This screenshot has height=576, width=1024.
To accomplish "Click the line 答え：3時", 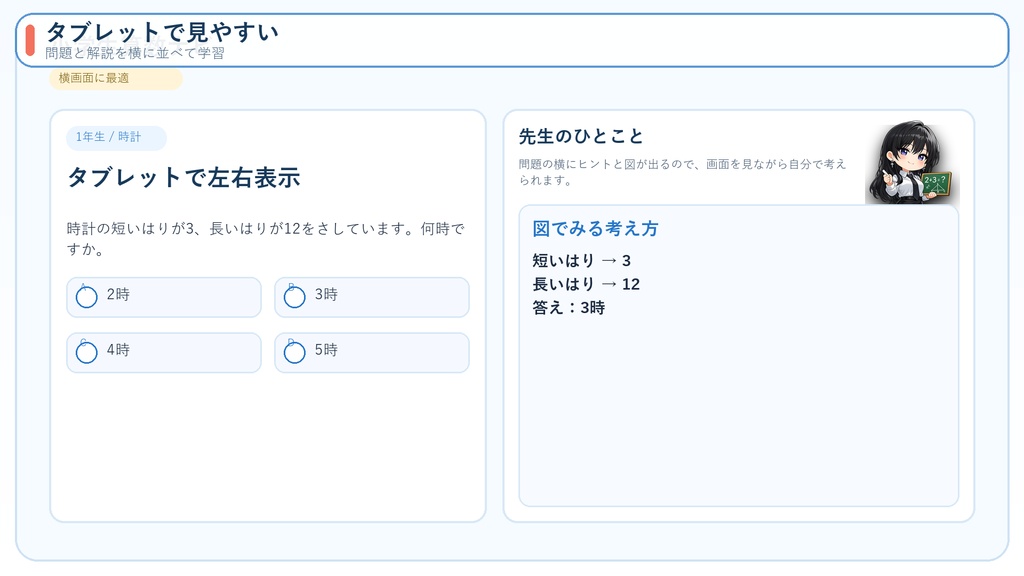I will coord(568,308).
